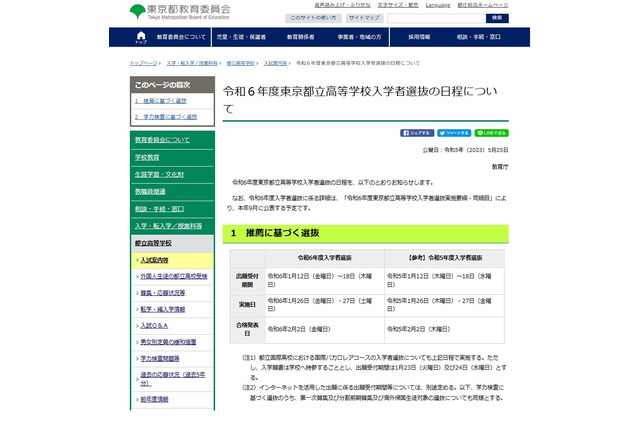Jump to 1 推薦に基づく選抜 in page contents
This screenshot has width=640, height=426.
[161, 101]
